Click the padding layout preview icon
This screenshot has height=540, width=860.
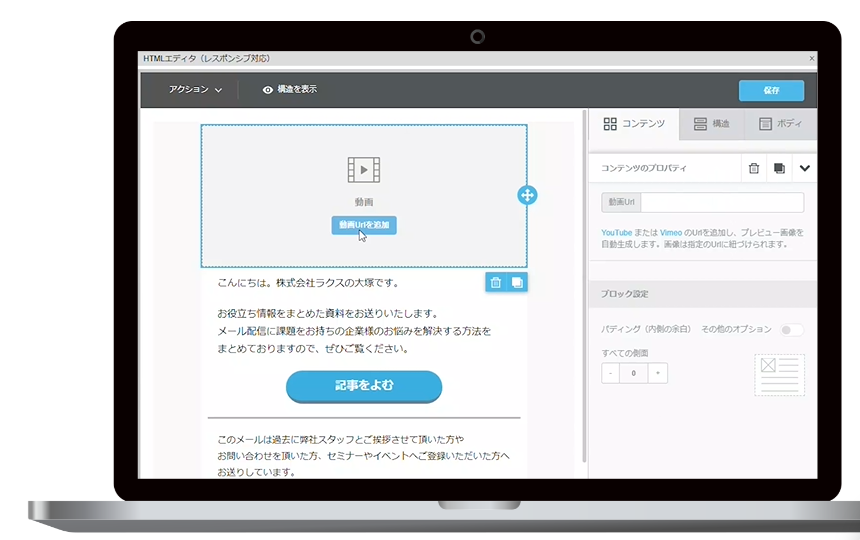coord(779,374)
